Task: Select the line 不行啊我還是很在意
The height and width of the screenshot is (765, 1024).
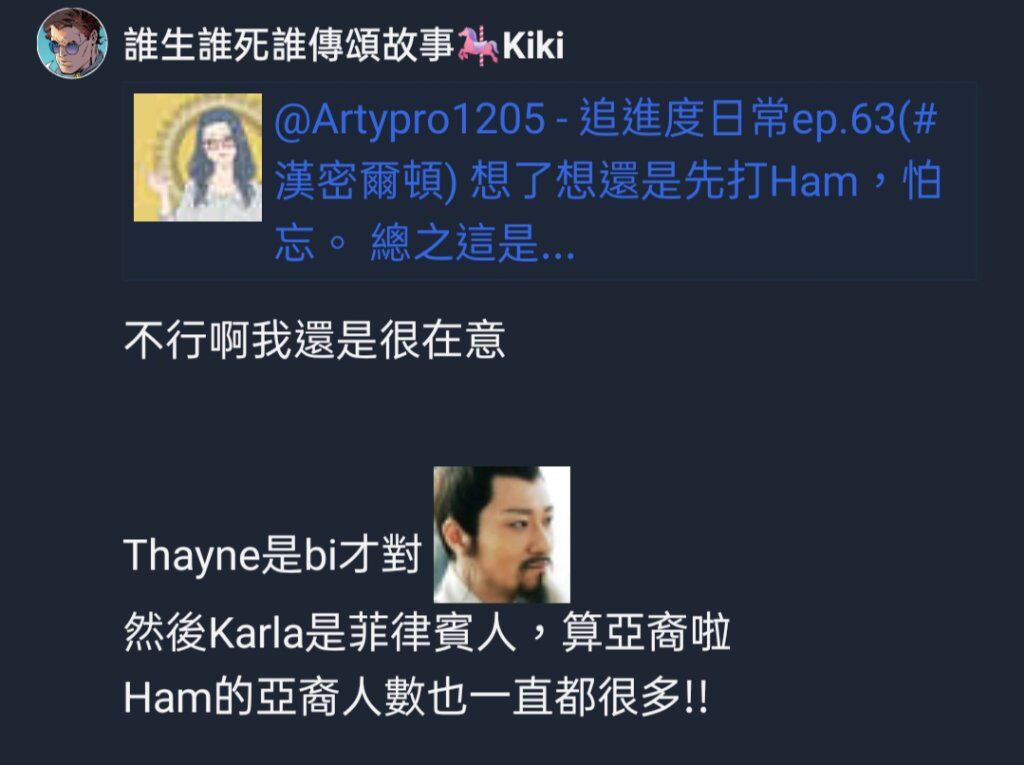Action: [x=315, y=340]
